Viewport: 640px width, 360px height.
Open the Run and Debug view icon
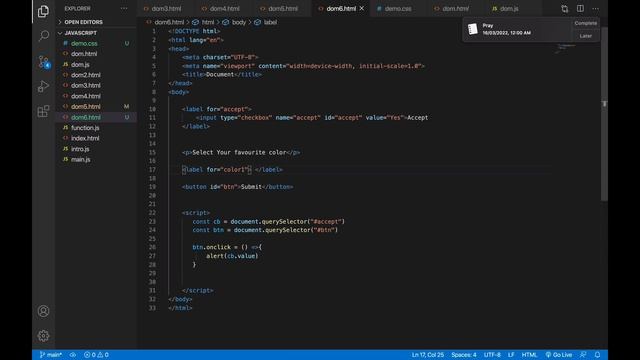43,86
